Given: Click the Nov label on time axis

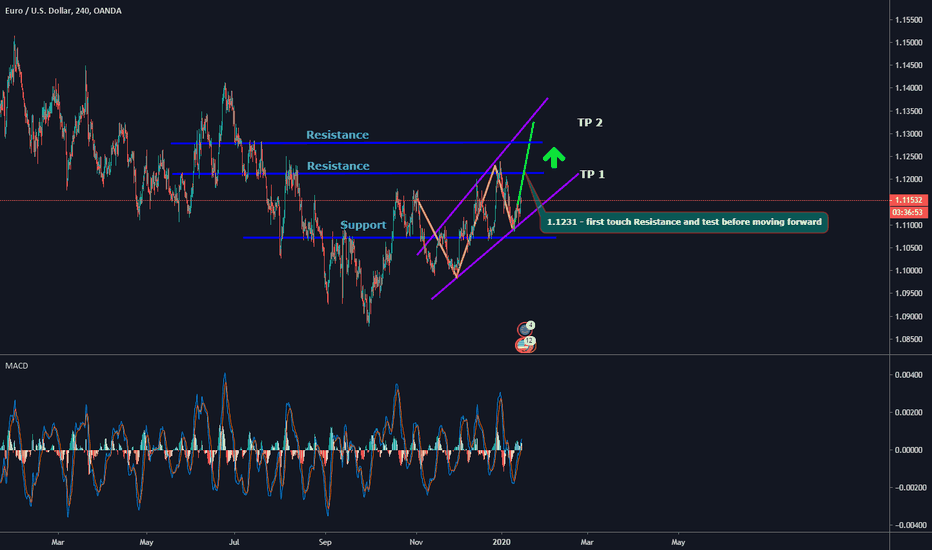Looking at the screenshot, I should (x=414, y=541).
